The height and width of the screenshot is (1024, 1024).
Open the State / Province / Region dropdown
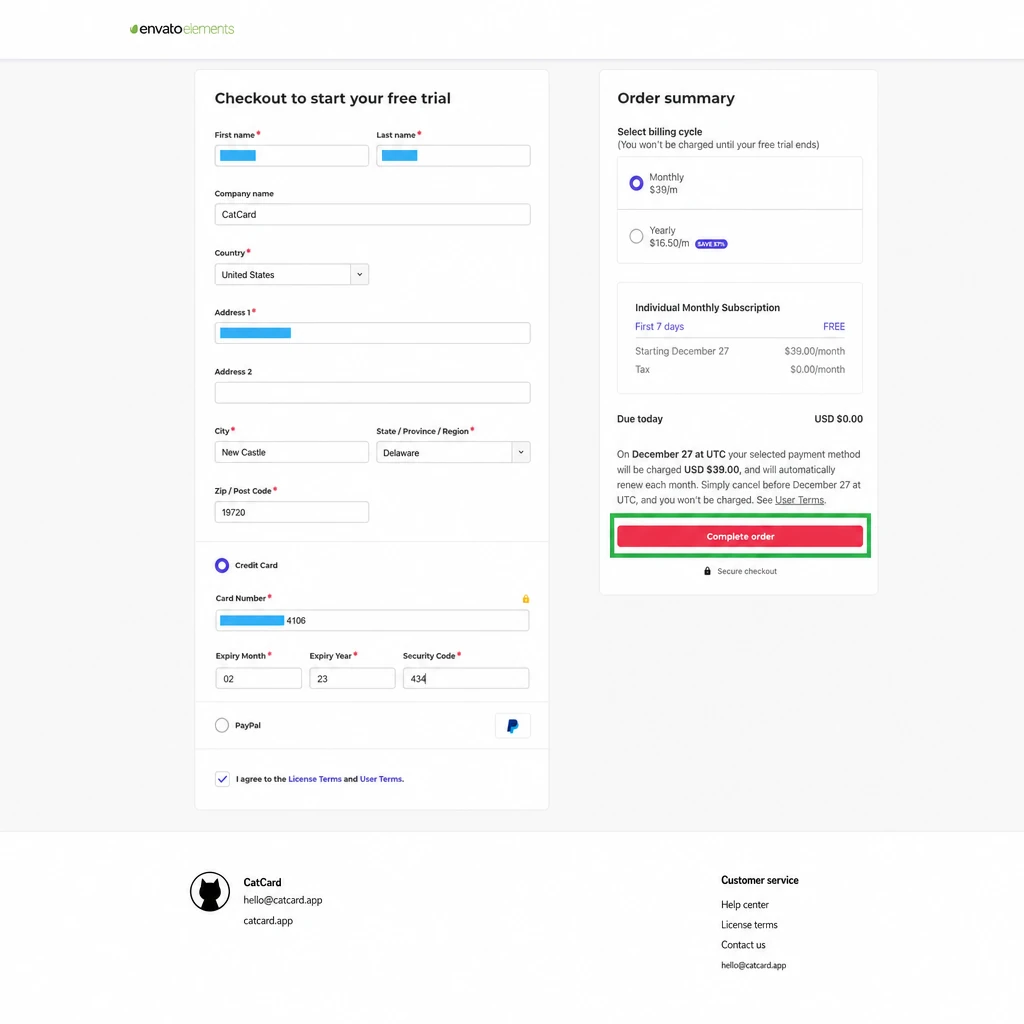click(x=453, y=452)
